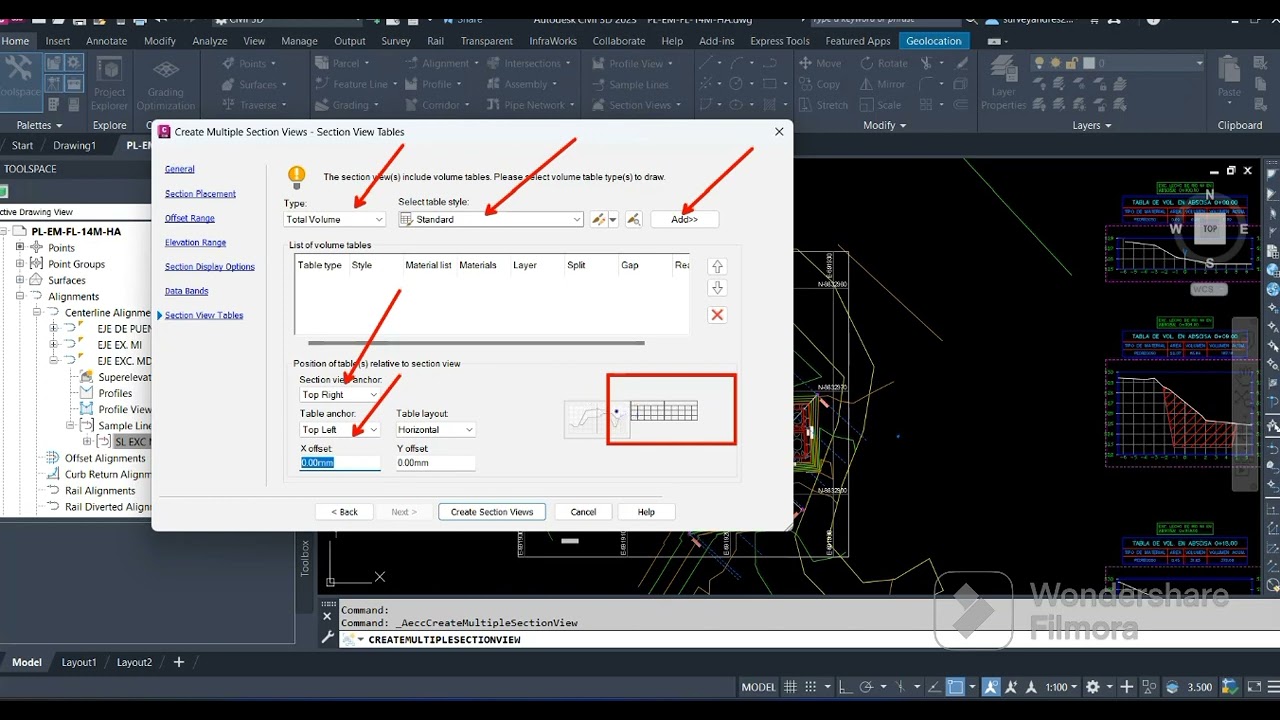Open the Drawing1 document tab
This screenshot has height=720, width=1280.
click(75, 146)
